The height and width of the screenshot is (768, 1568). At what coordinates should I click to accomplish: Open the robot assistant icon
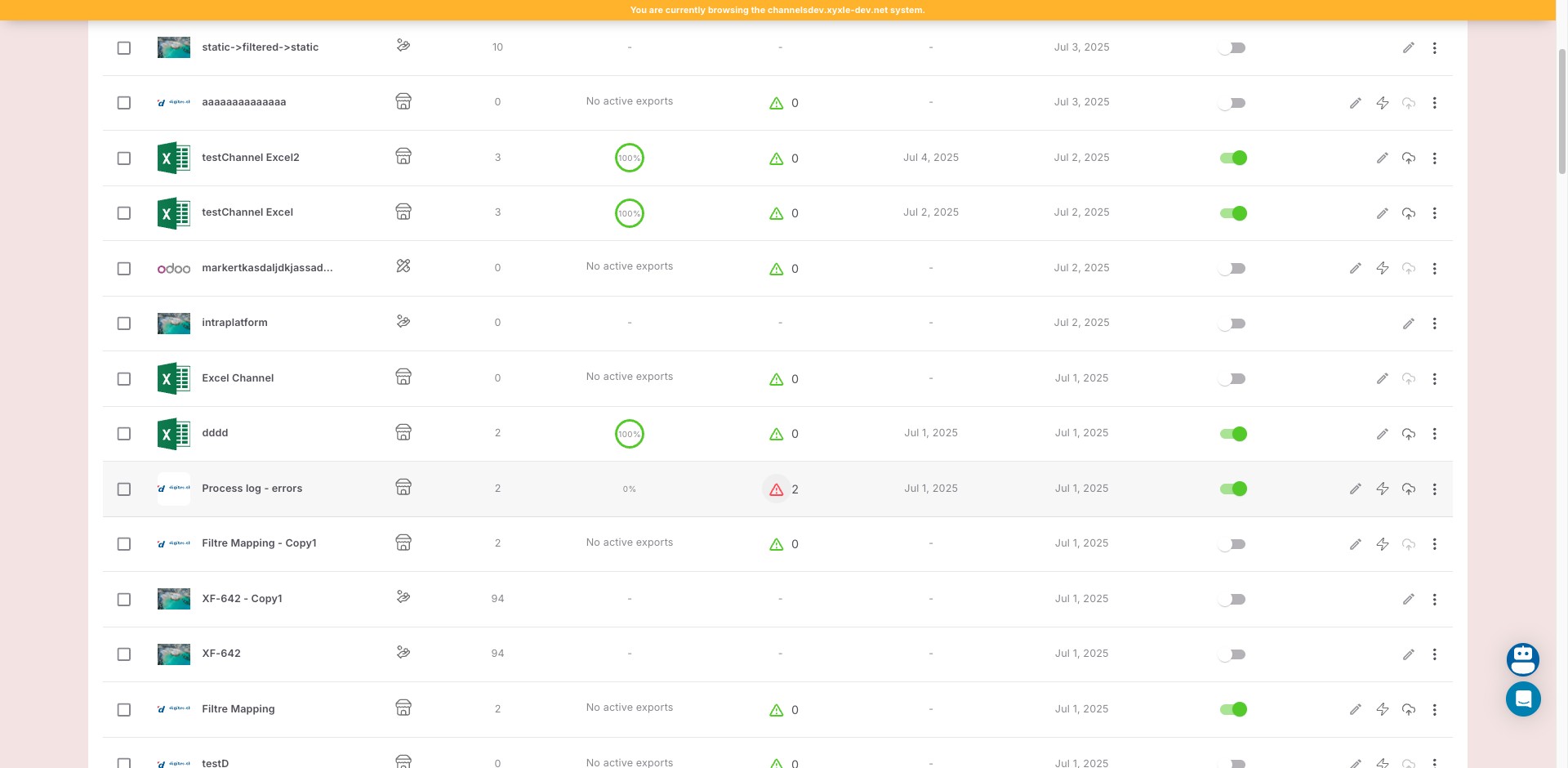point(1523,659)
